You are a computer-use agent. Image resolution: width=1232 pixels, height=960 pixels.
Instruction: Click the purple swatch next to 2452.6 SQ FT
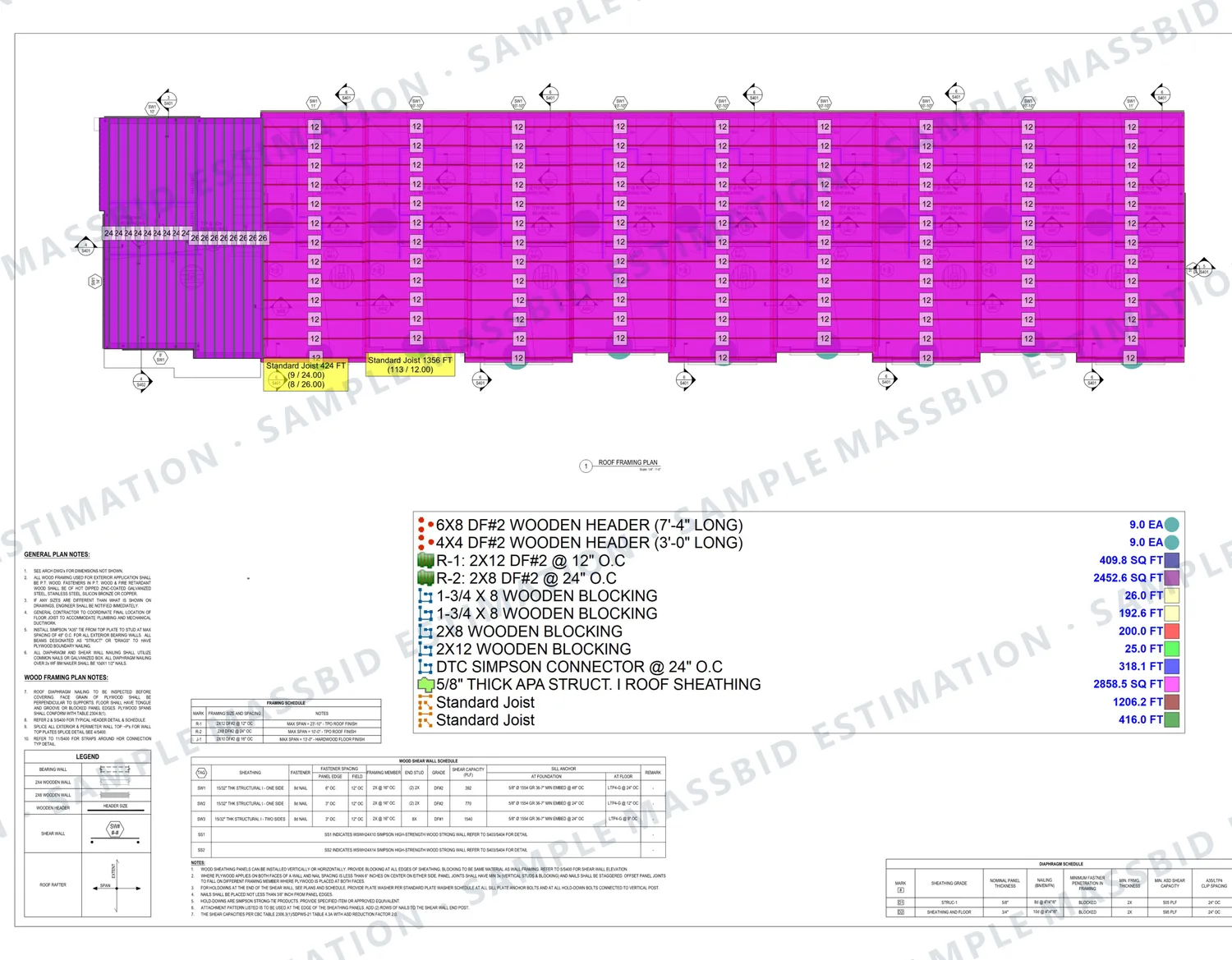pyautogui.click(x=1172, y=578)
